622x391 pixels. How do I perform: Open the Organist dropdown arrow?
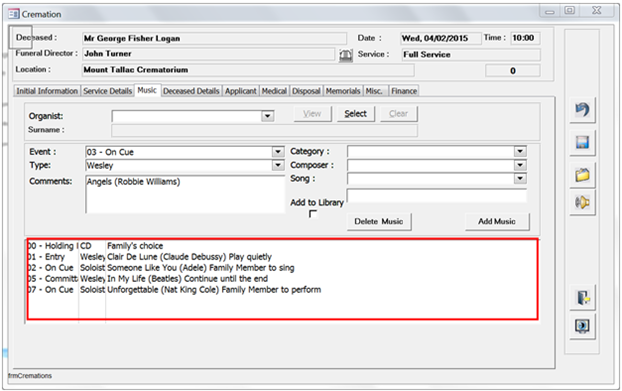pos(268,116)
